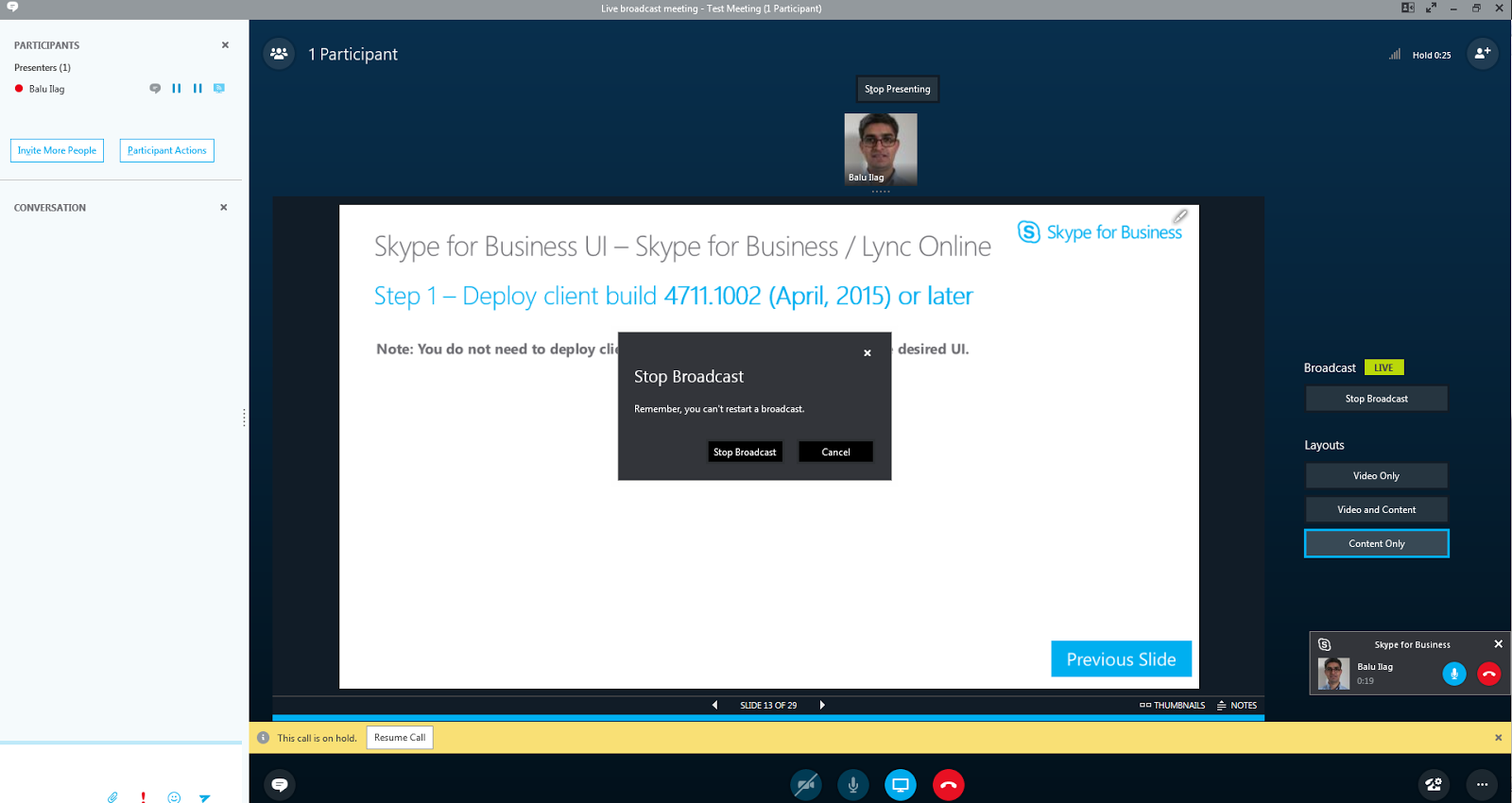Click Balu Ilag's red presence indicator

click(19, 89)
